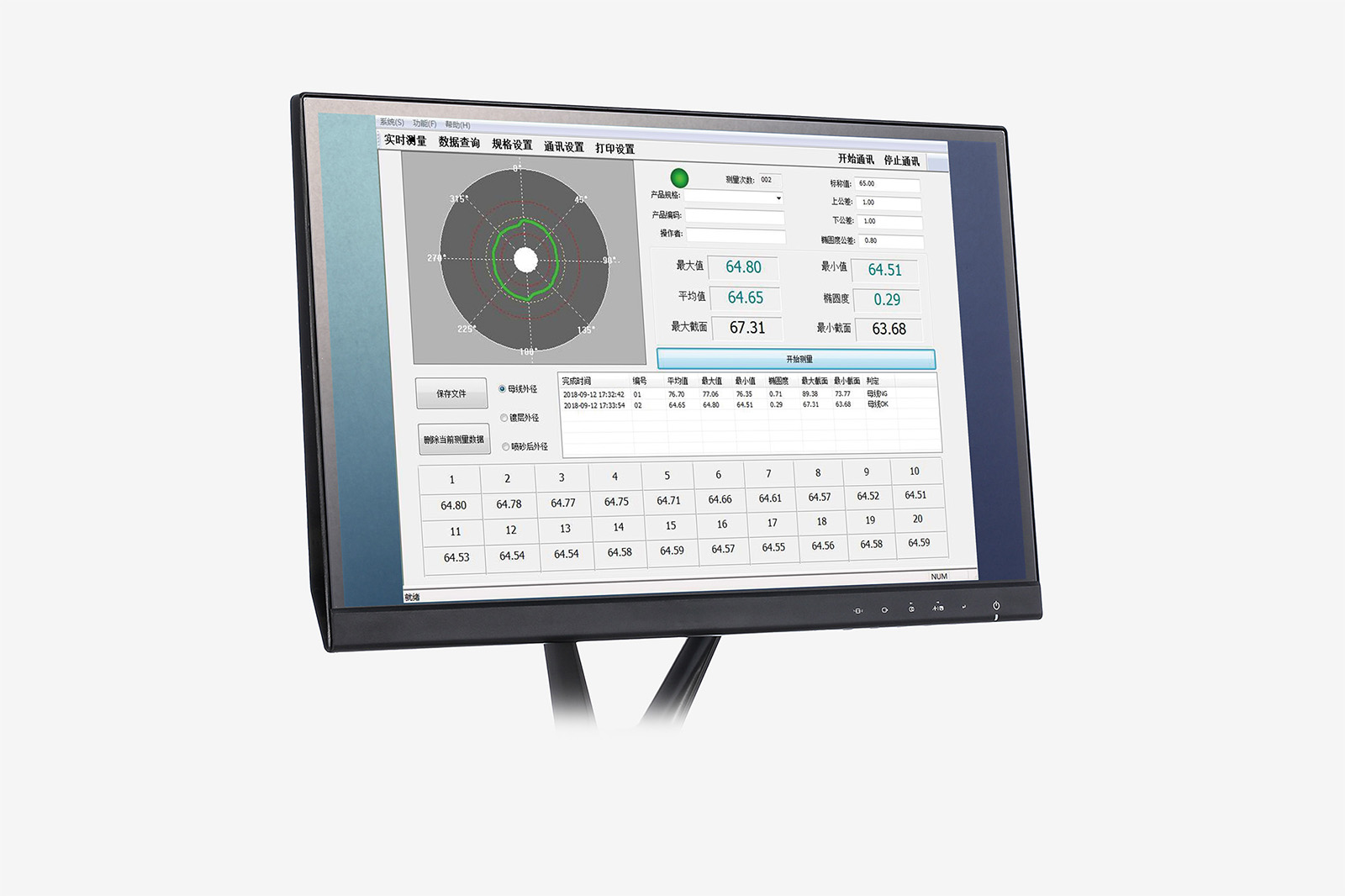This screenshot has width=1345, height=896.
Task: Select the 喷砂后外径 radio button
Action: click(506, 447)
